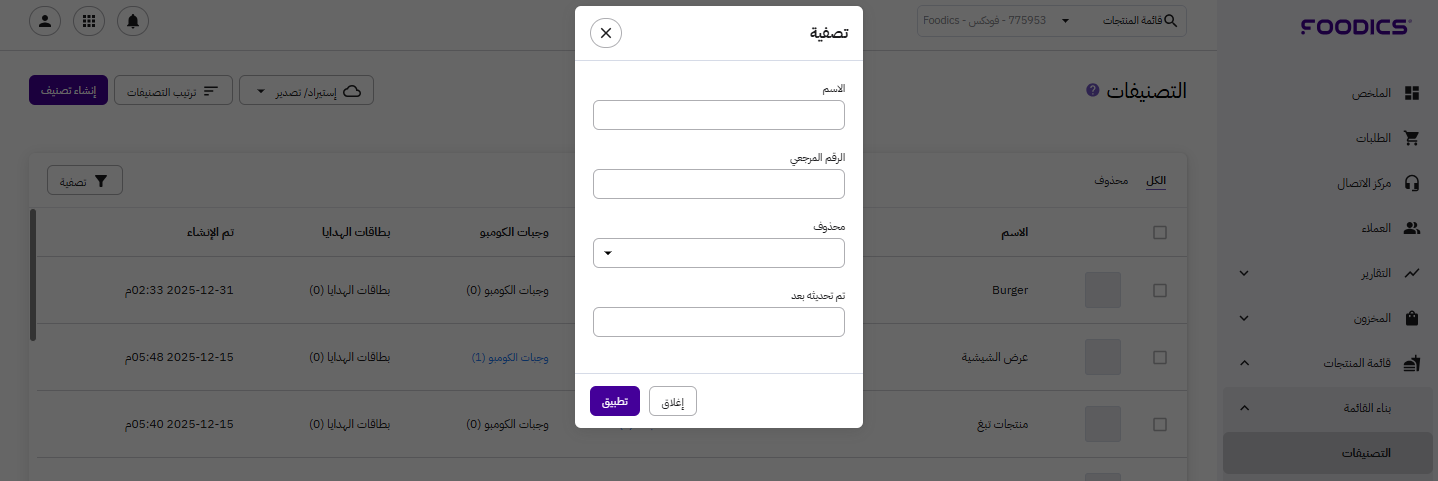1438x481 pixels.
Task: Toggle the select-all checkbox in table header
Action: pyautogui.click(x=1160, y=232)
